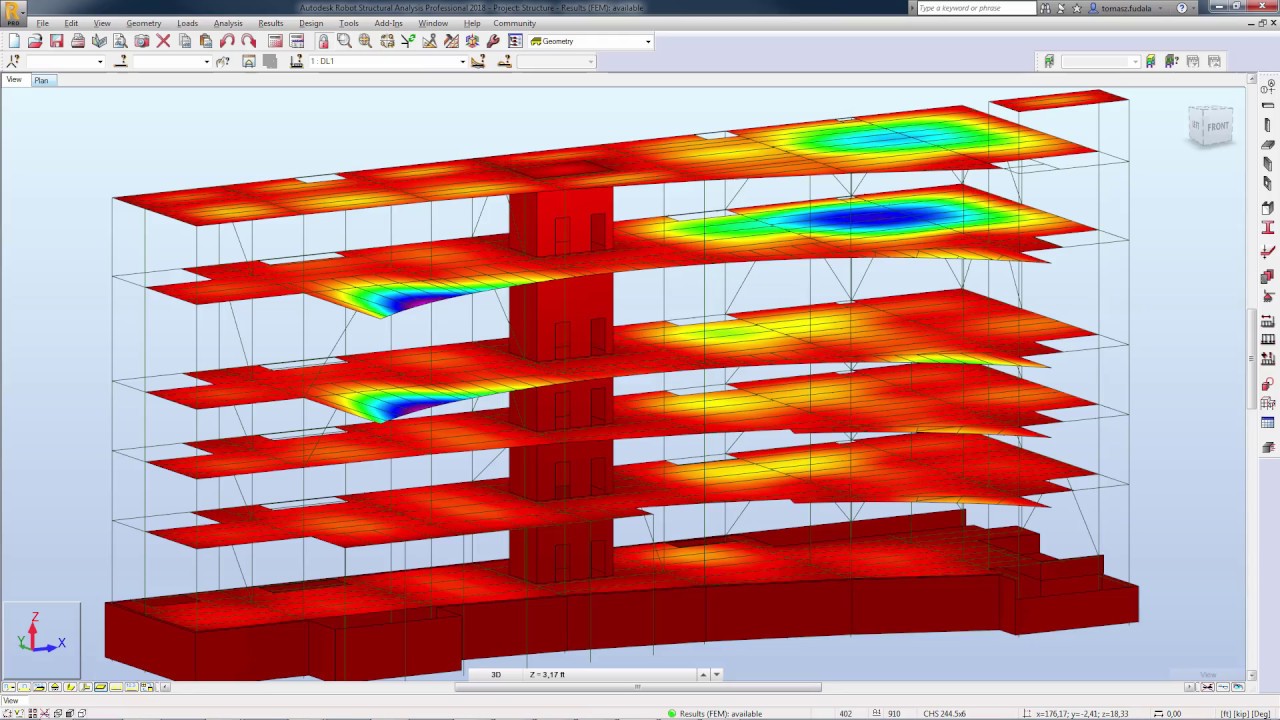Click the Results (FEM): available status
Viewport: 1280px width, 720px height.
714,714
